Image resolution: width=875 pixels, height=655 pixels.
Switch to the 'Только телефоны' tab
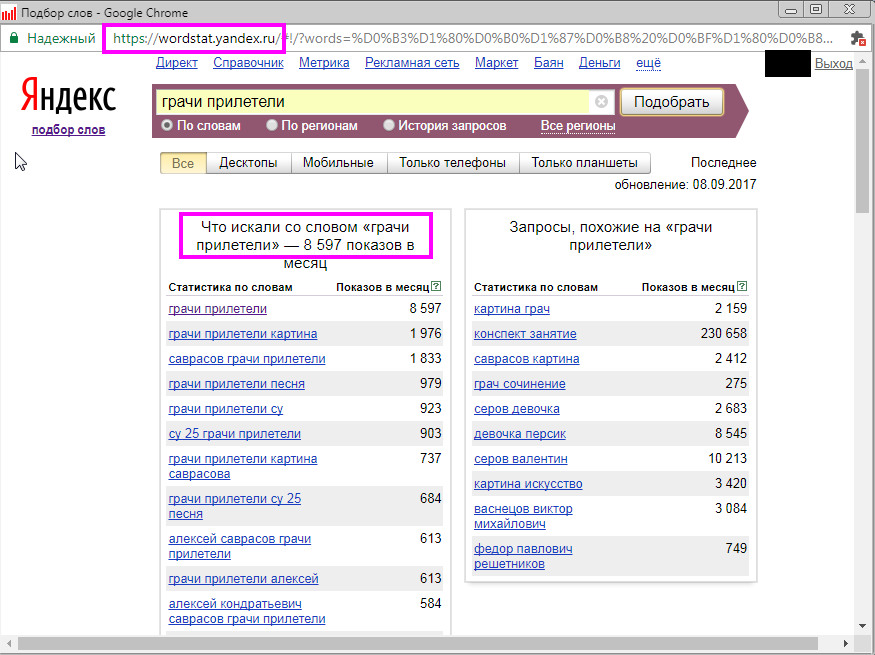pos(453,163)
